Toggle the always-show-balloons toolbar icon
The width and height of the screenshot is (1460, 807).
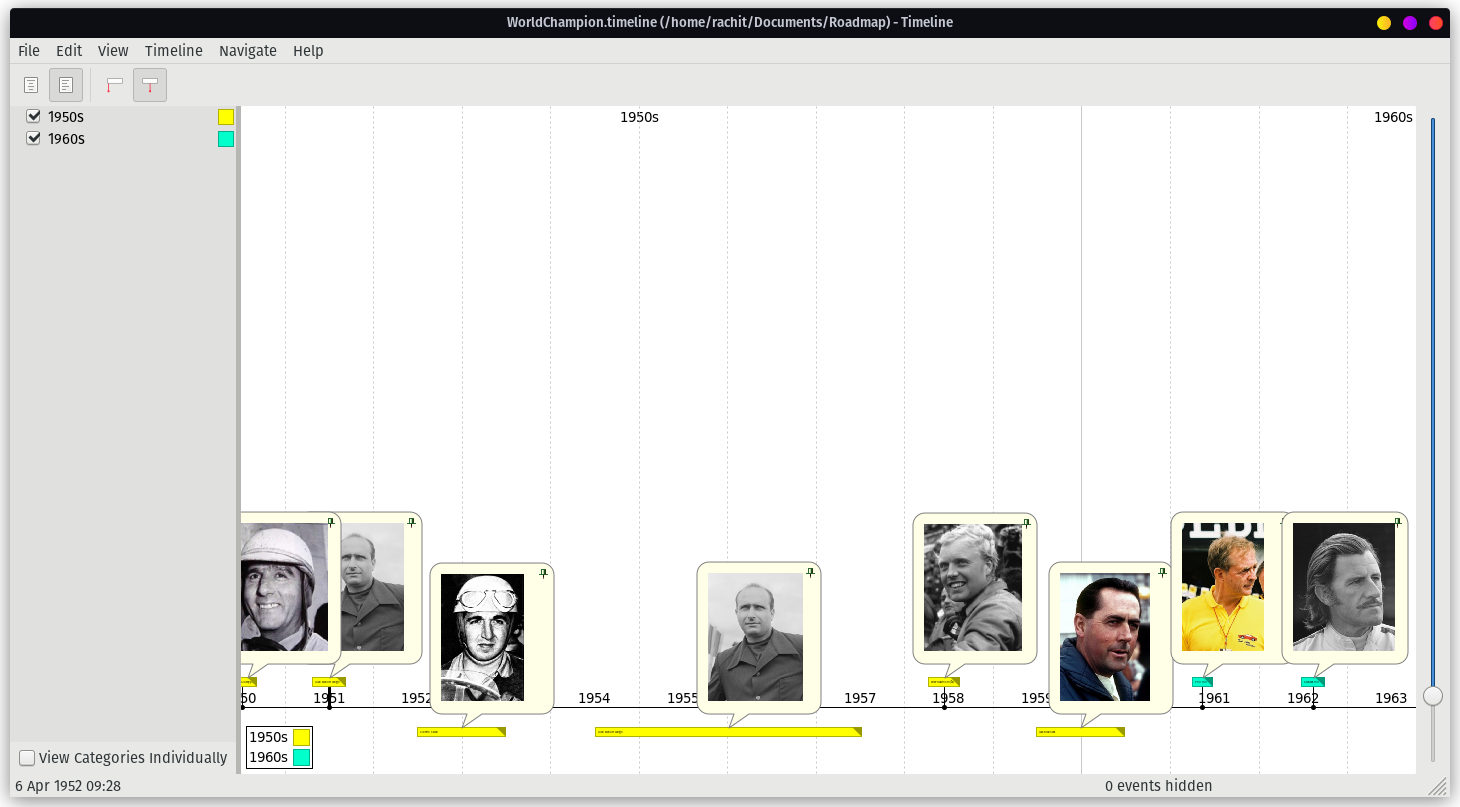(x=149, y=84)
